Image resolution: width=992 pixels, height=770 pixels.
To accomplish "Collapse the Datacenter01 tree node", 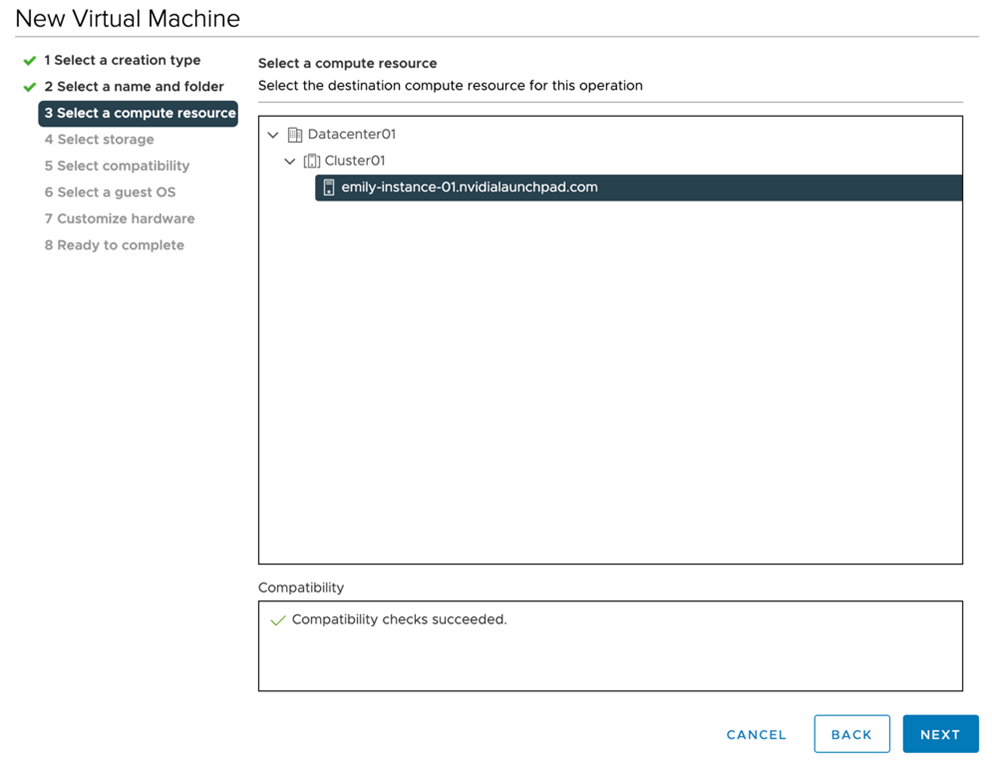I will 273,135.
